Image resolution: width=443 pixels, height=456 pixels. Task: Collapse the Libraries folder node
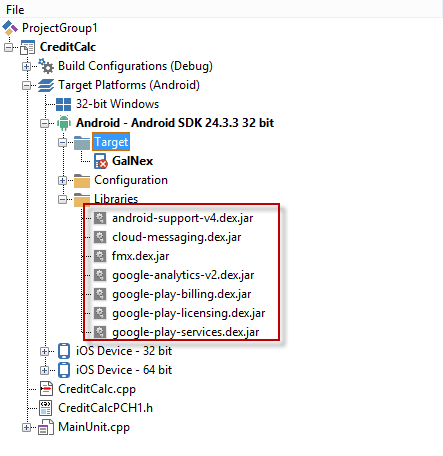pos(62,200)
